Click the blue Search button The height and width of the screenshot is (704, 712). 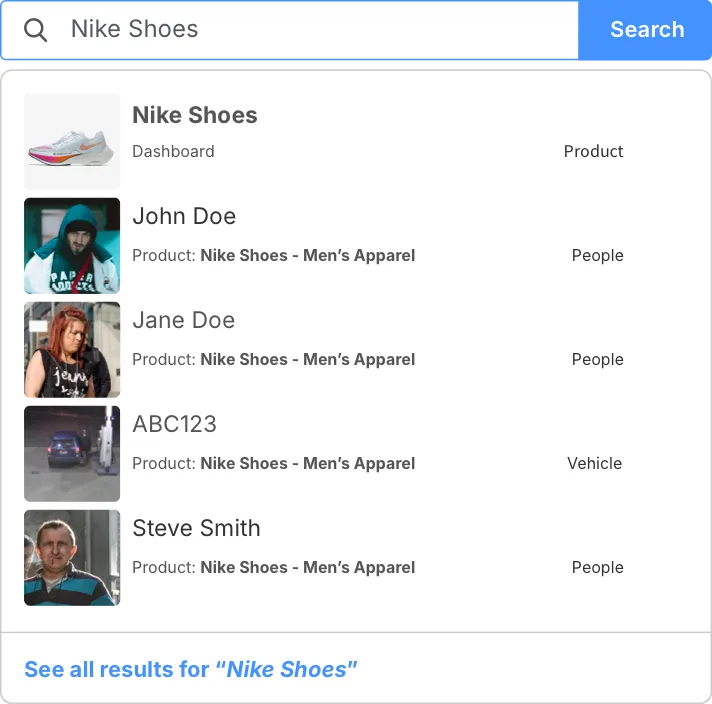[645, 30]
